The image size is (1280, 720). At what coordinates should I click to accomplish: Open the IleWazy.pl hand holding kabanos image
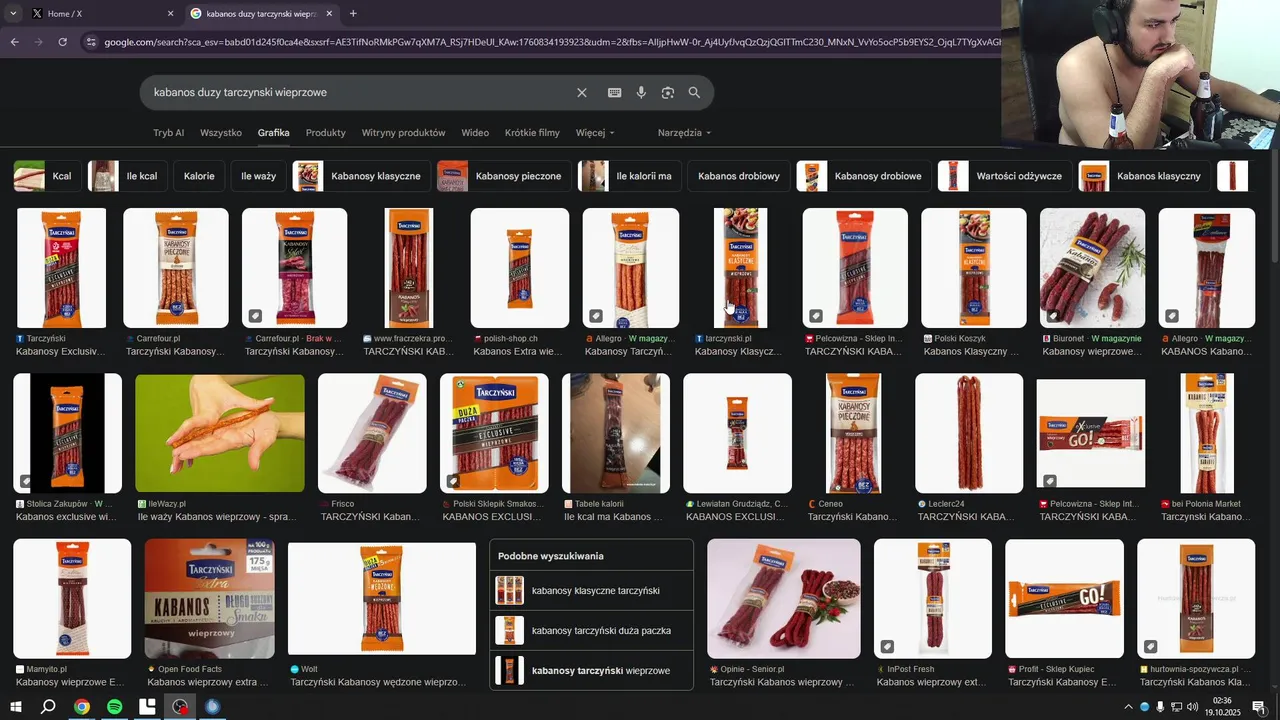(x=220, y=433)
